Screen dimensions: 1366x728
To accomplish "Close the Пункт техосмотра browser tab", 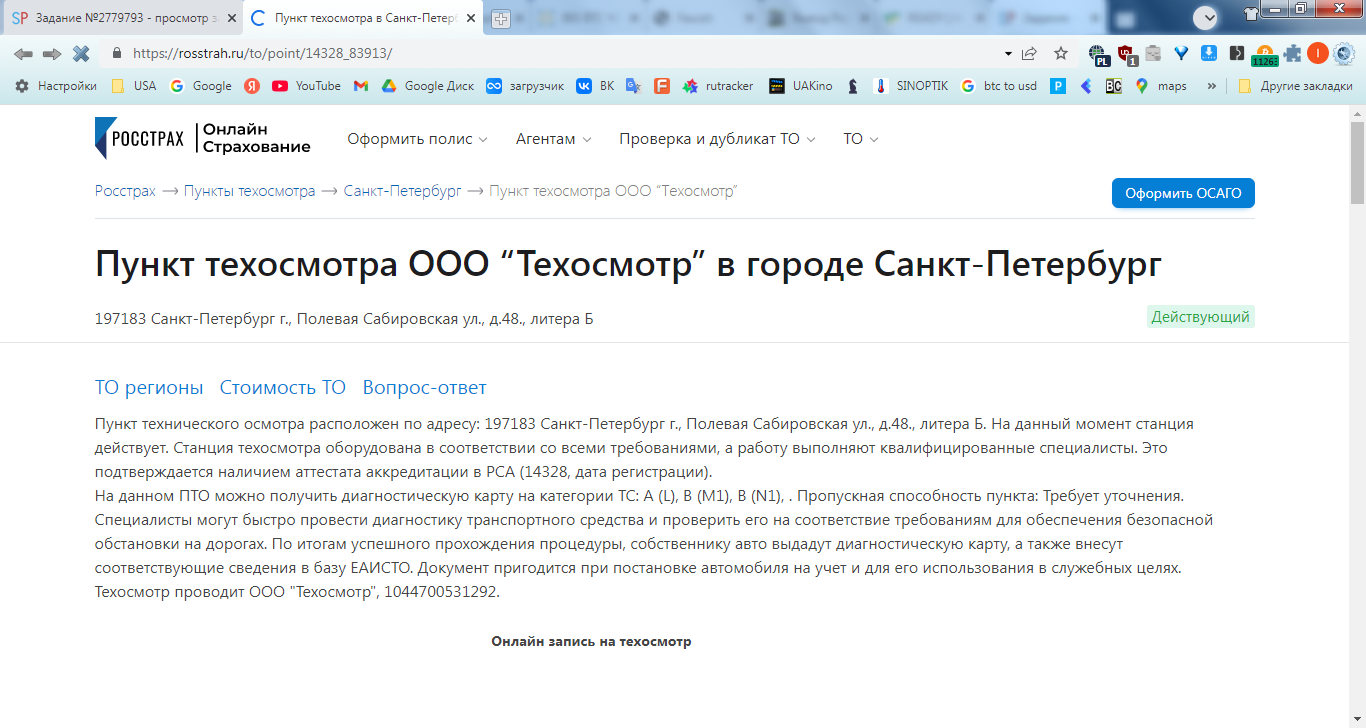I will tap(471, 19).
